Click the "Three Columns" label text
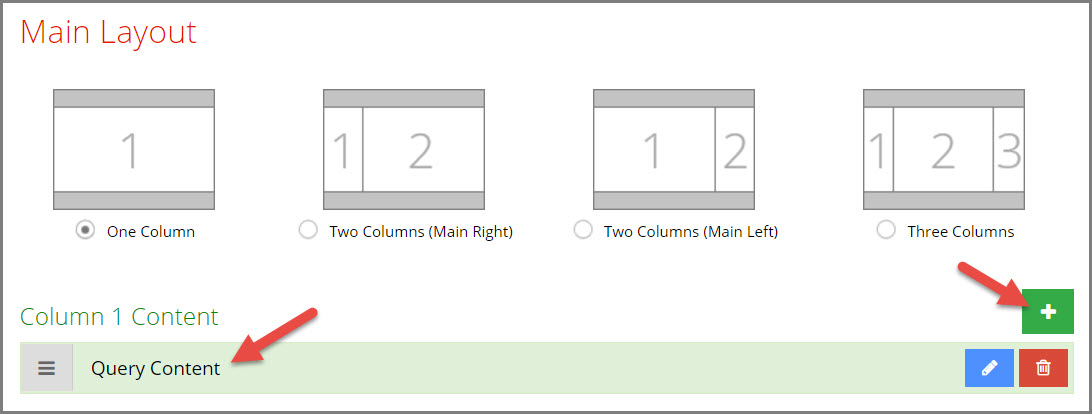1092x414 pixels. [x=961, y=232]
